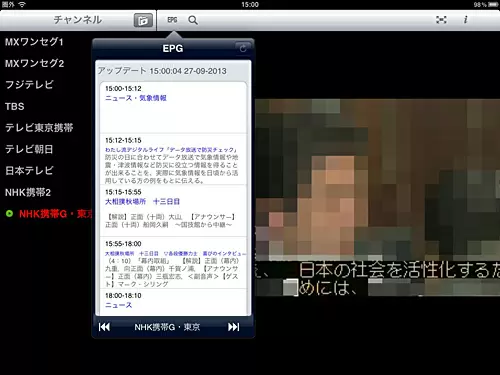Tap the アップデート timestamp line

[162, 71]
